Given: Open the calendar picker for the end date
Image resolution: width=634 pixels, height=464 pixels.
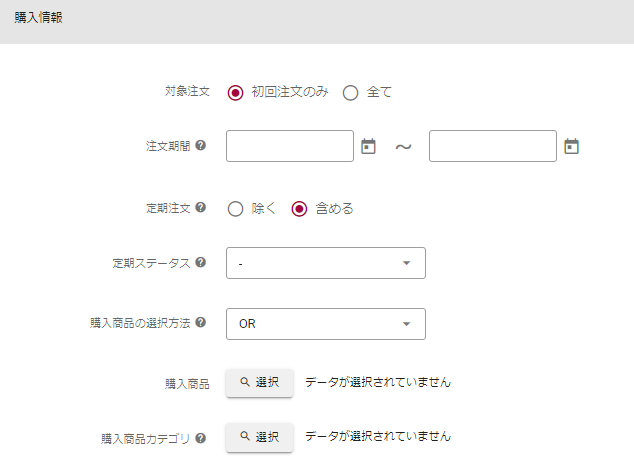Looking at the screenshot, I should (x=571, y=146).
